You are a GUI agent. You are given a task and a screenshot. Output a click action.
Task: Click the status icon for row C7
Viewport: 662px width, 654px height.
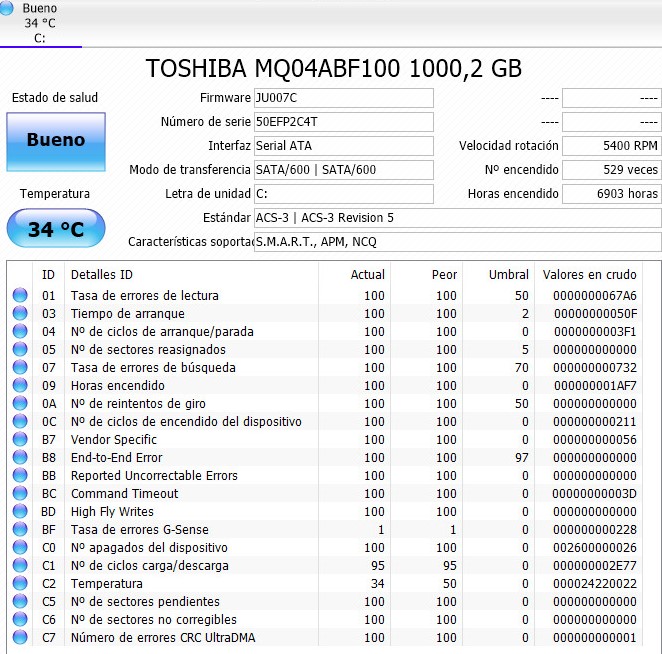[20, 637]
